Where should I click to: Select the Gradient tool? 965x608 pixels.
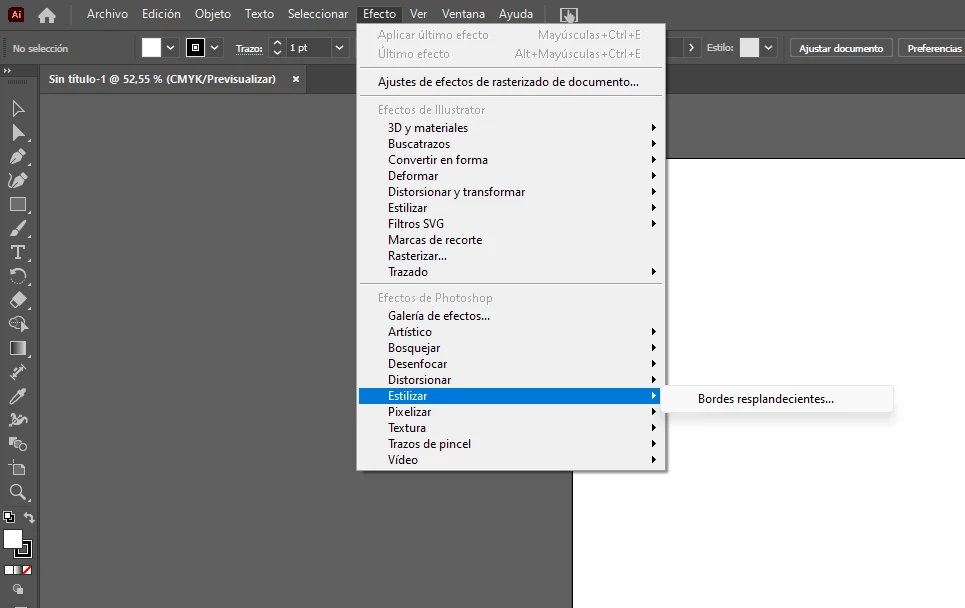click(18, 348)
